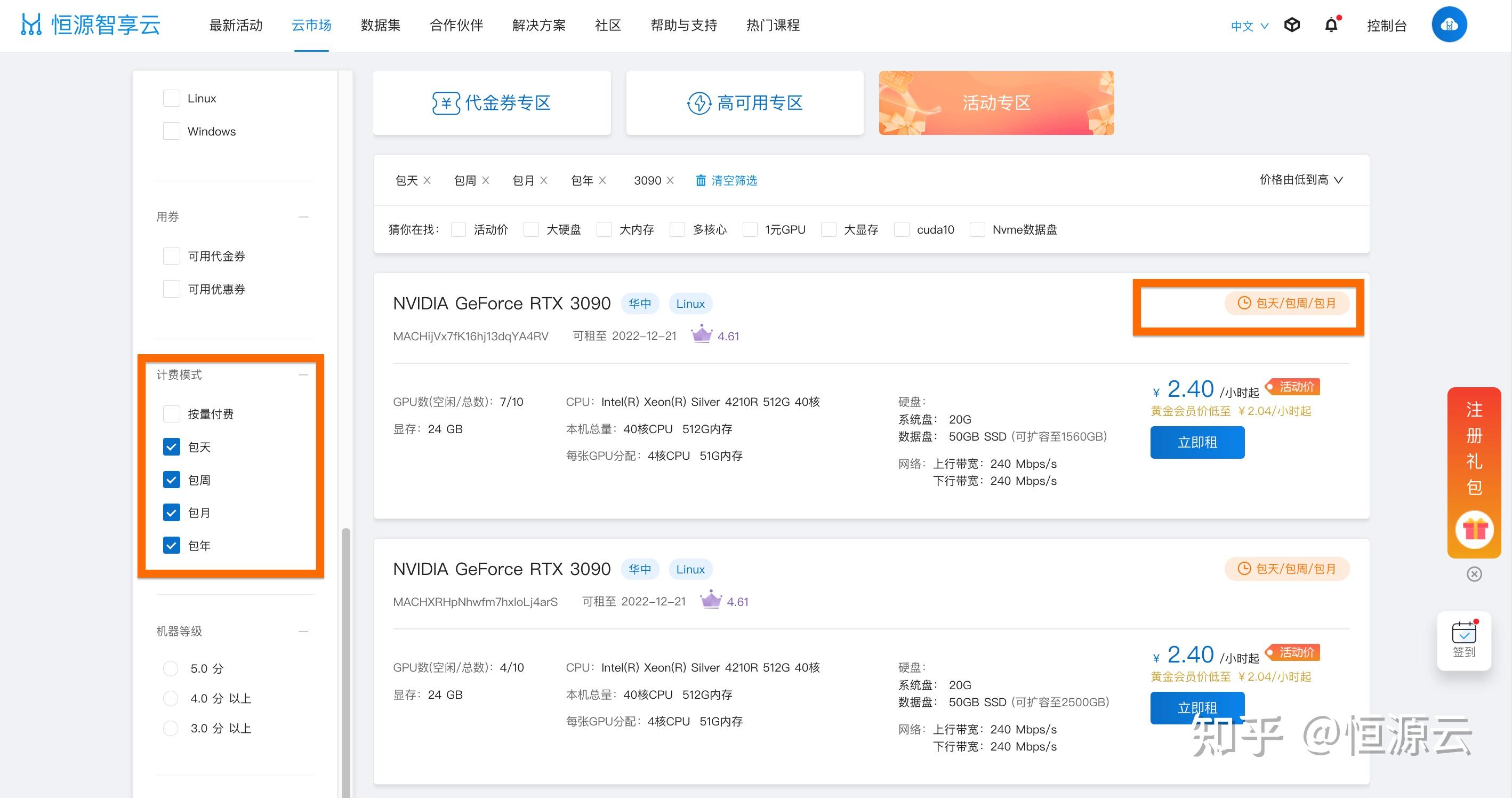Image resolution: width=1512 pixels, height=798 pixels.
Task: Collapse the 用券 filter section
Action: [x=303, y=217]
